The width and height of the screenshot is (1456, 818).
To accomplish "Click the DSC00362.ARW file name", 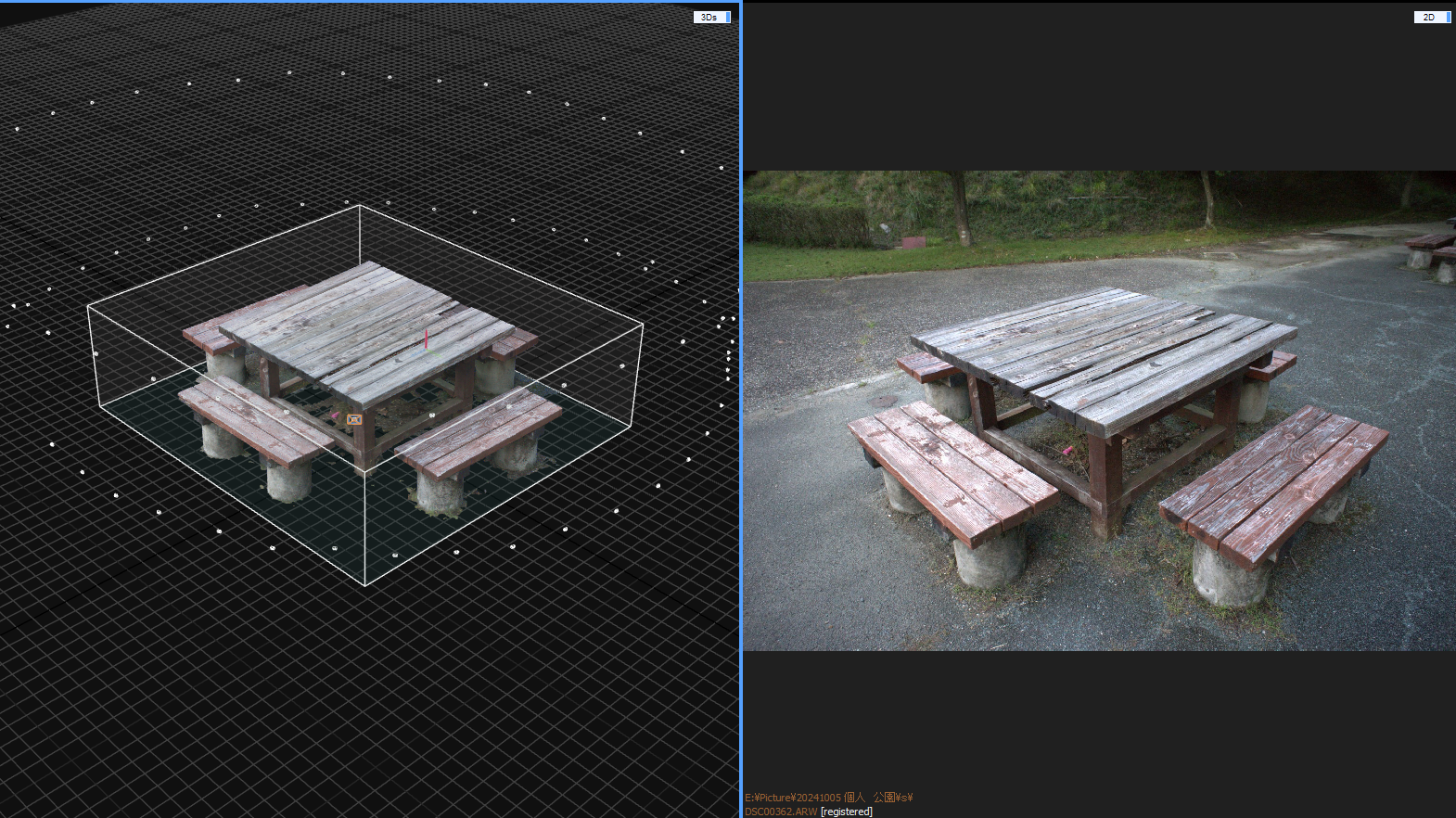I will [x=781, y=812].
